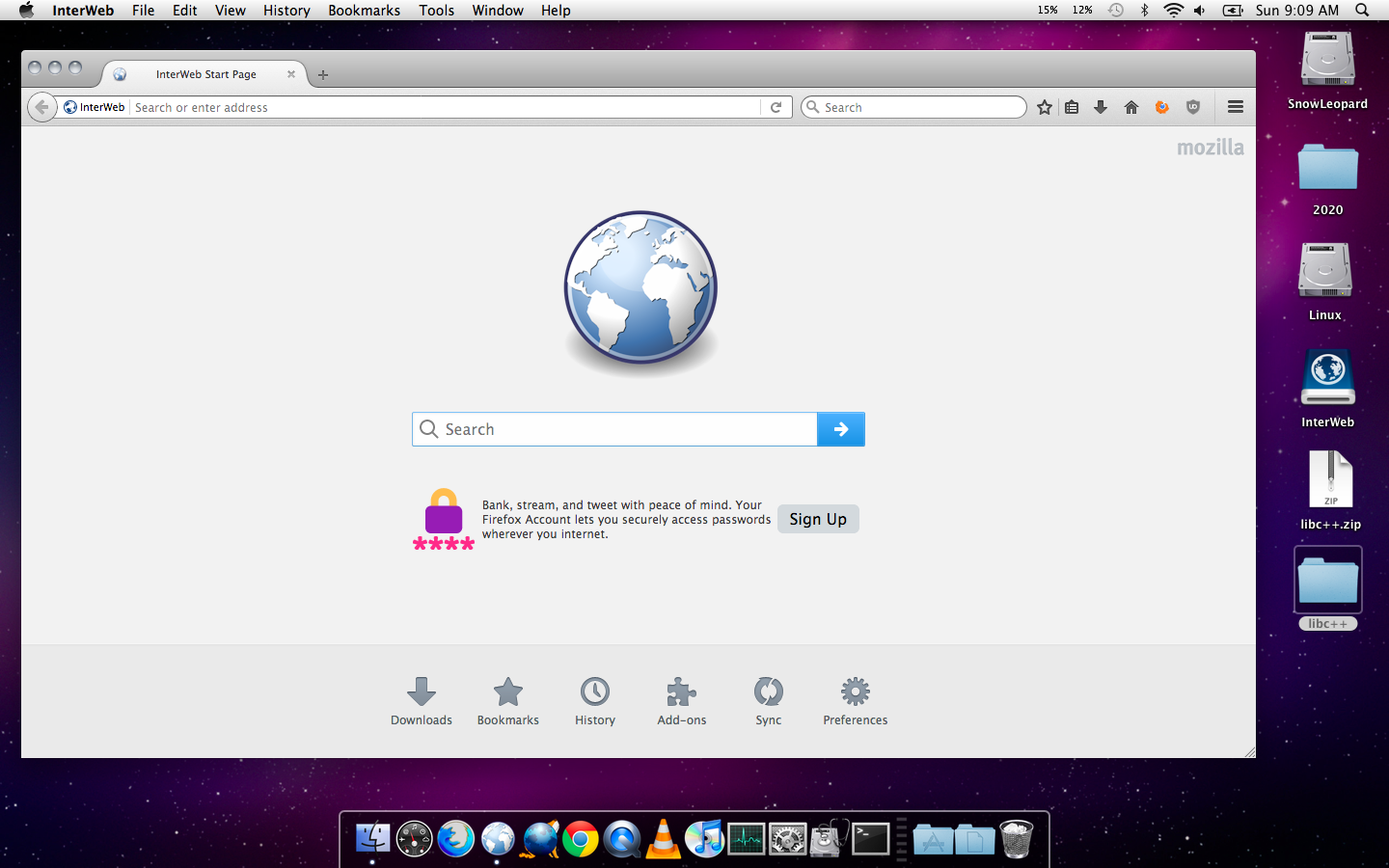Click the orange Firefox extension icon
1389x868 pixels.
click(x=1162, y=107)
